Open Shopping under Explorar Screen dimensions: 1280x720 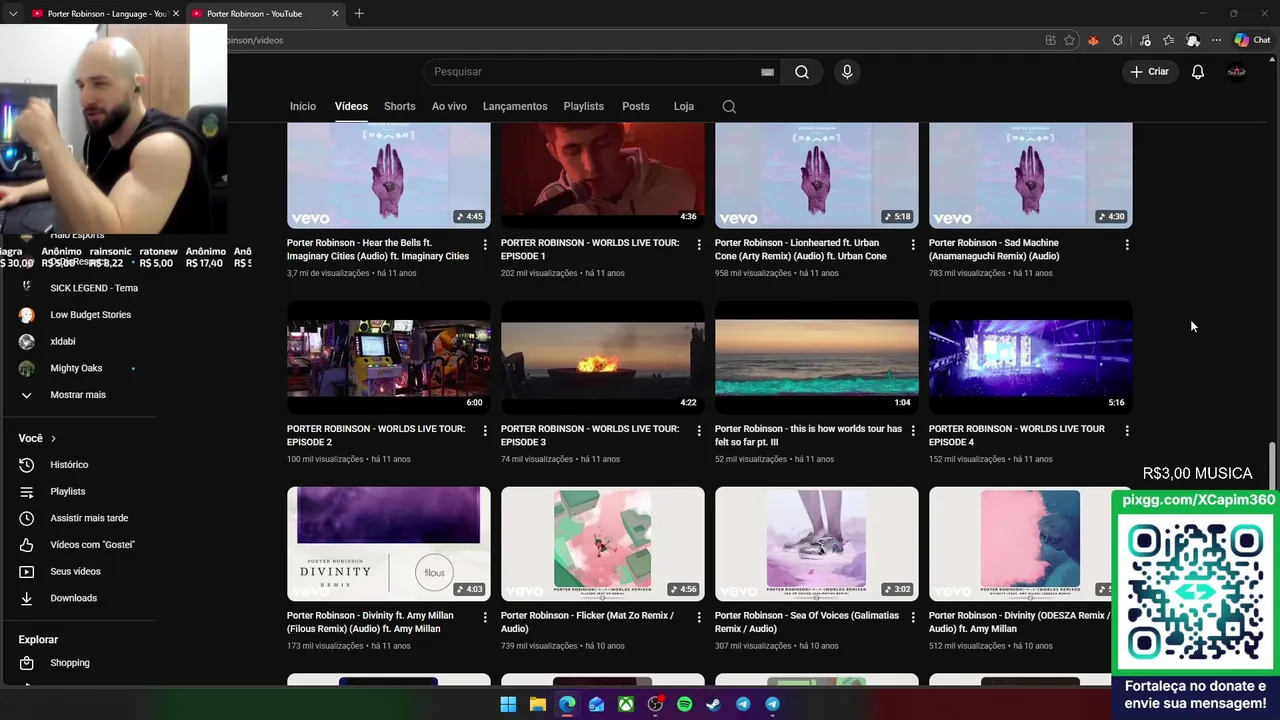click(x=69, y=663)
